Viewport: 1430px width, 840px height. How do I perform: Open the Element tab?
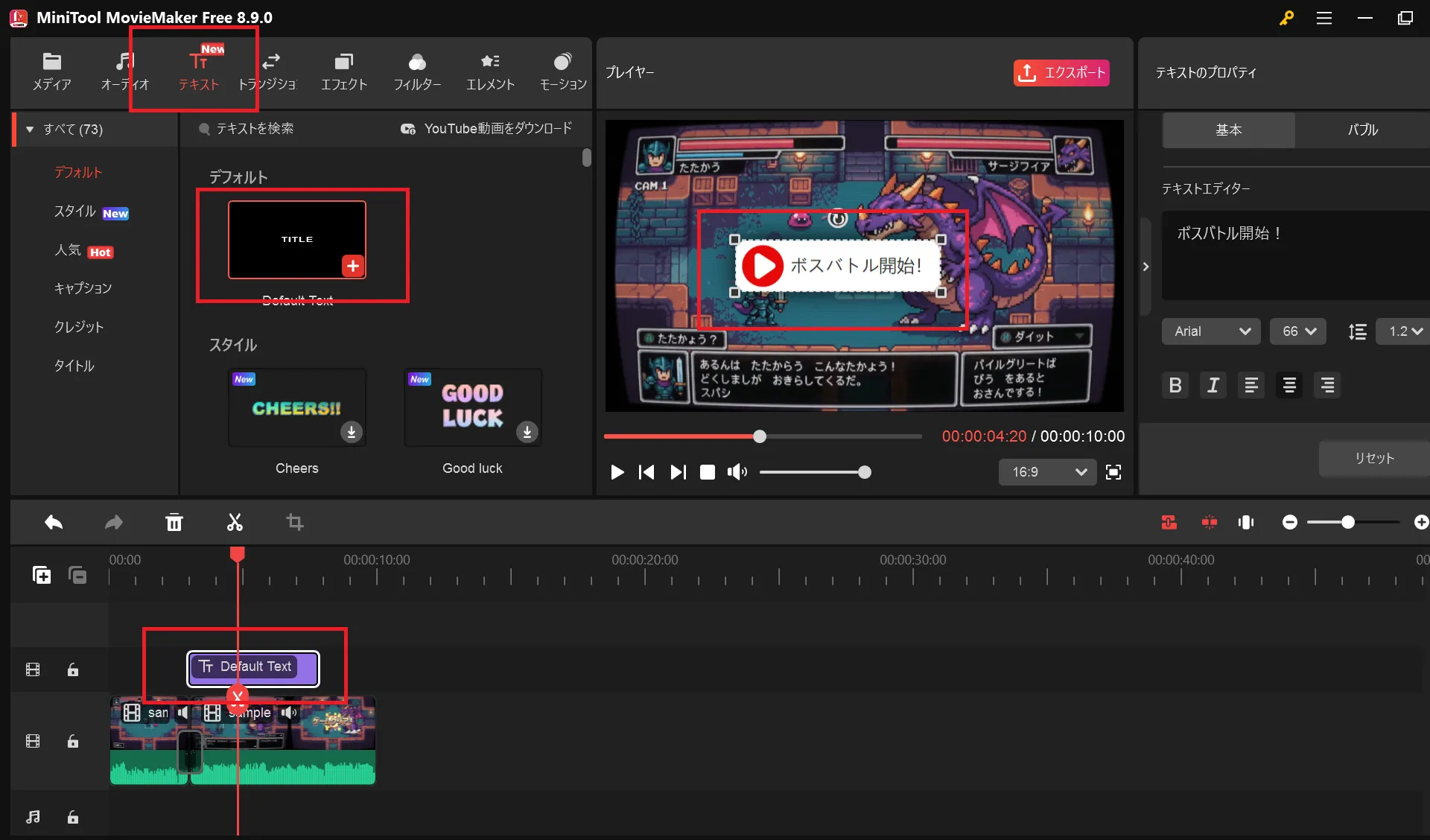click(x=490, y=72)
